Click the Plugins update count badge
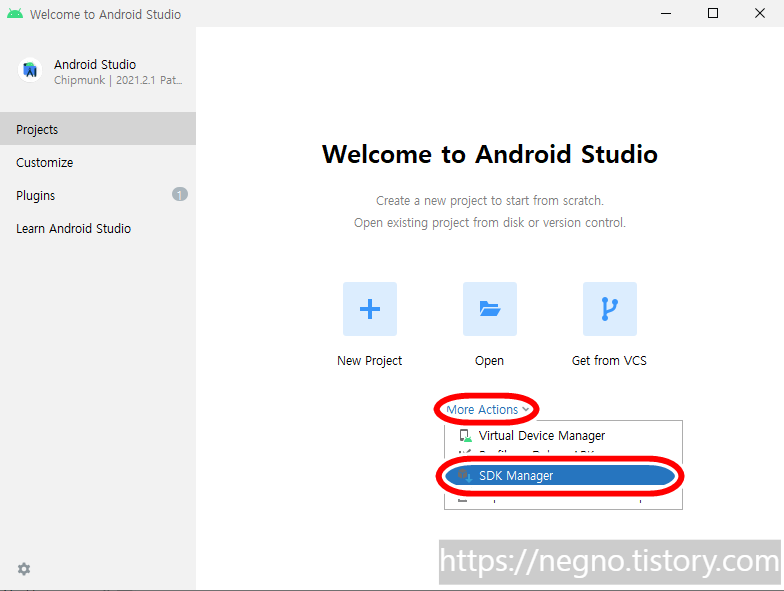 tap(180, 194)
